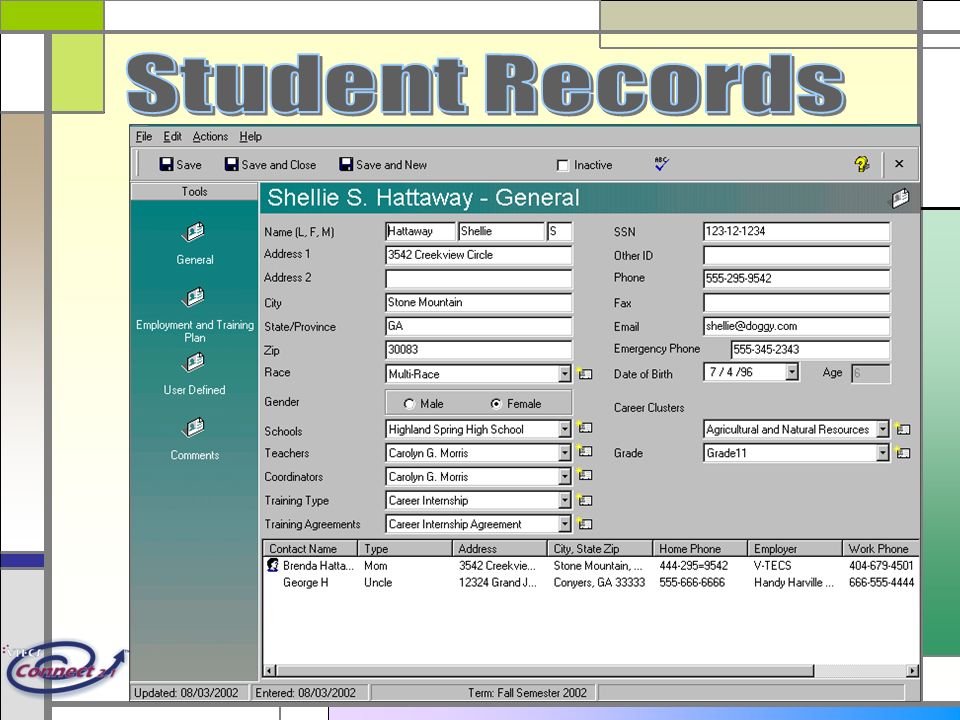This screenshot has width=960, height=720.
Task: Close the student record with X button
Action: coord(899,164)
